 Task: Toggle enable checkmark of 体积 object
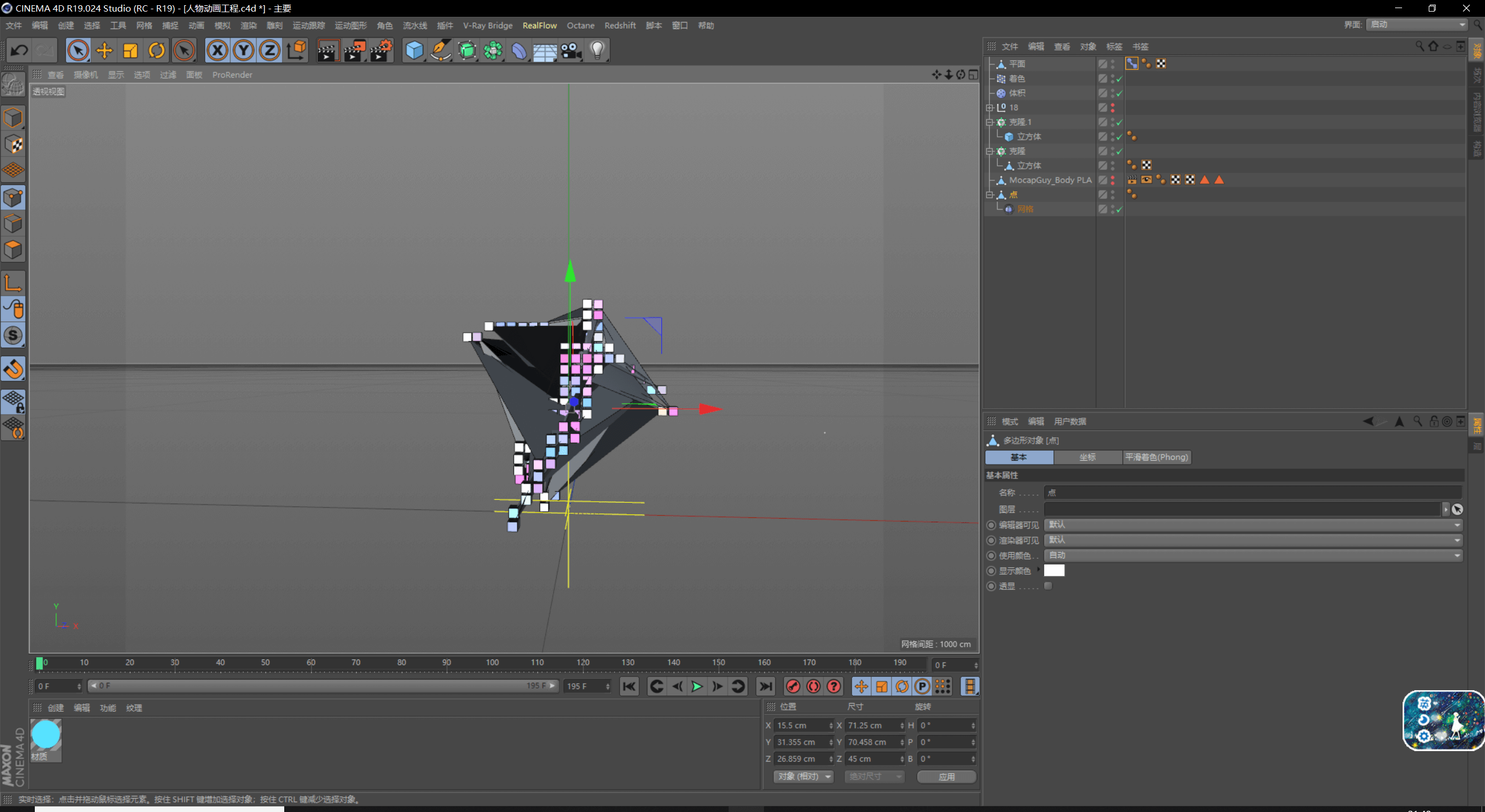(1120, 93)
